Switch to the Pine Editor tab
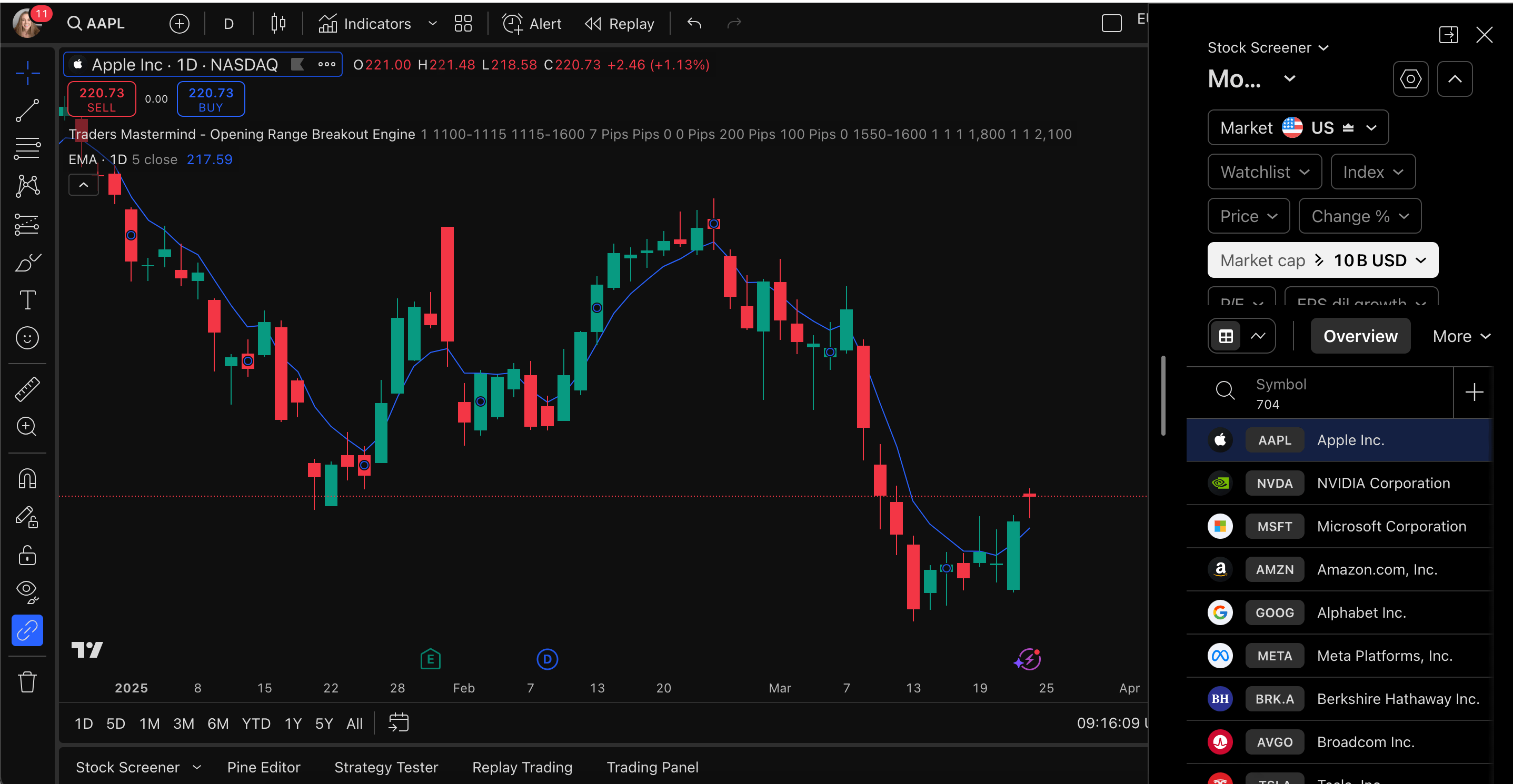 point(264,767)
